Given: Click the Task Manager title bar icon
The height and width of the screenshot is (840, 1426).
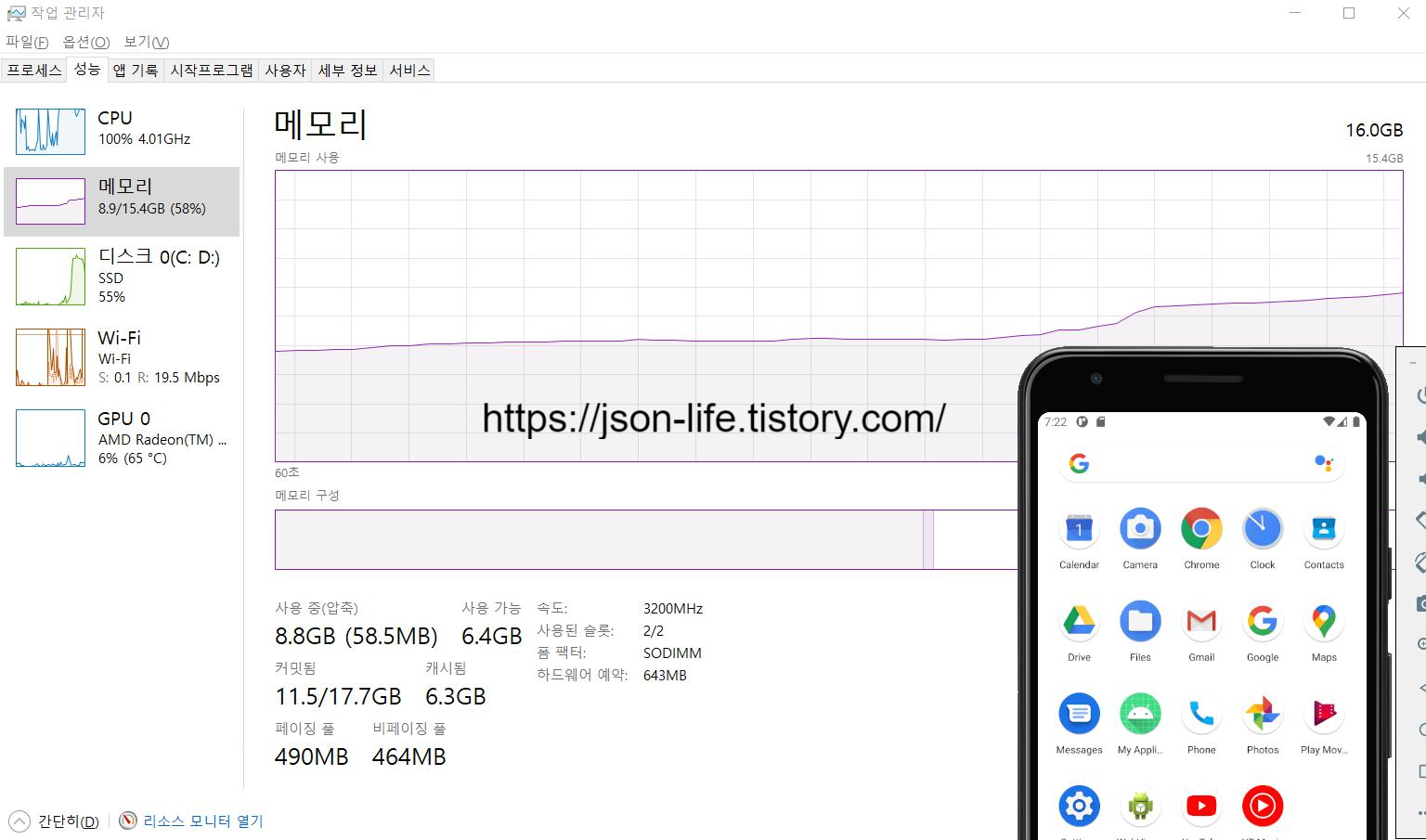Looking at the screenshot, I should point(16,13).
